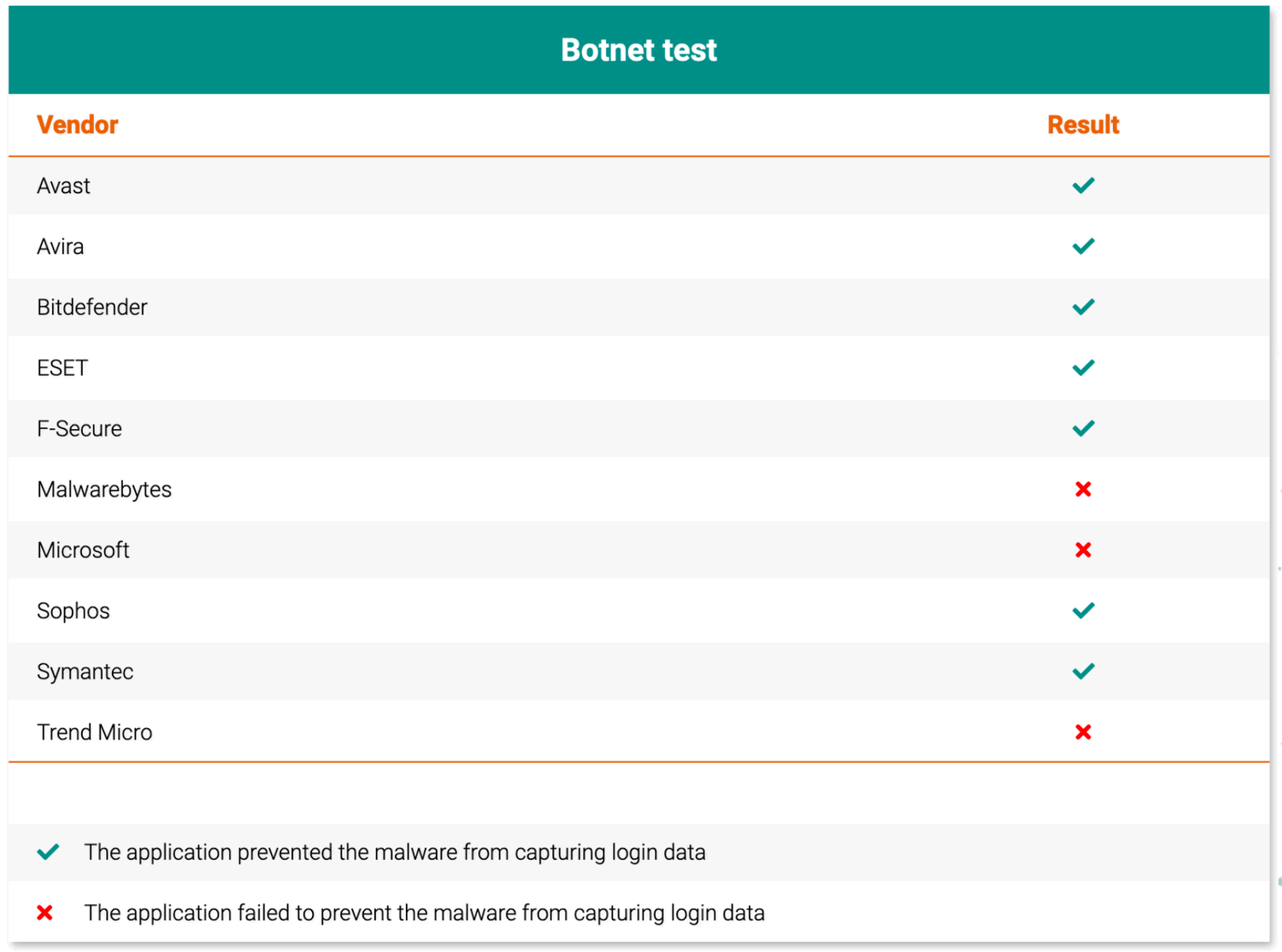Click the red X for Malwarebytes

[x=1083, y=489]
